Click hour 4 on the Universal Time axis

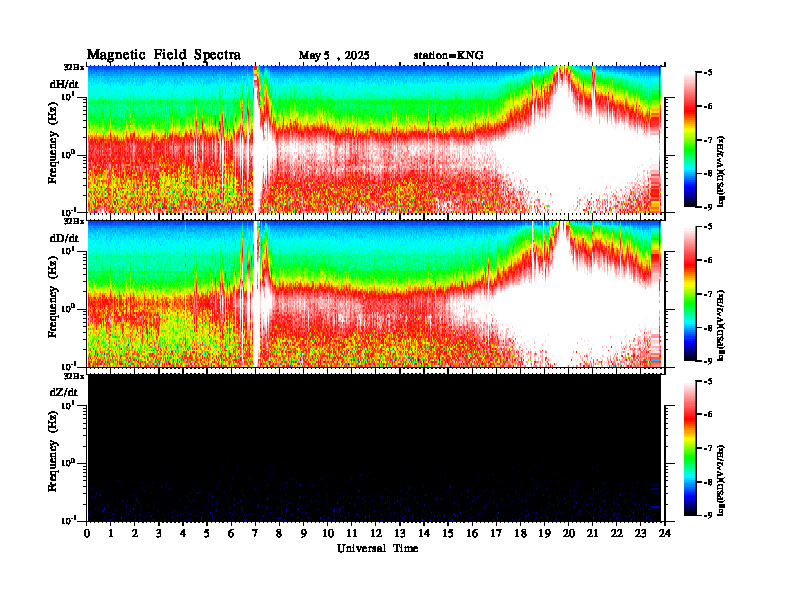[183, 533]
